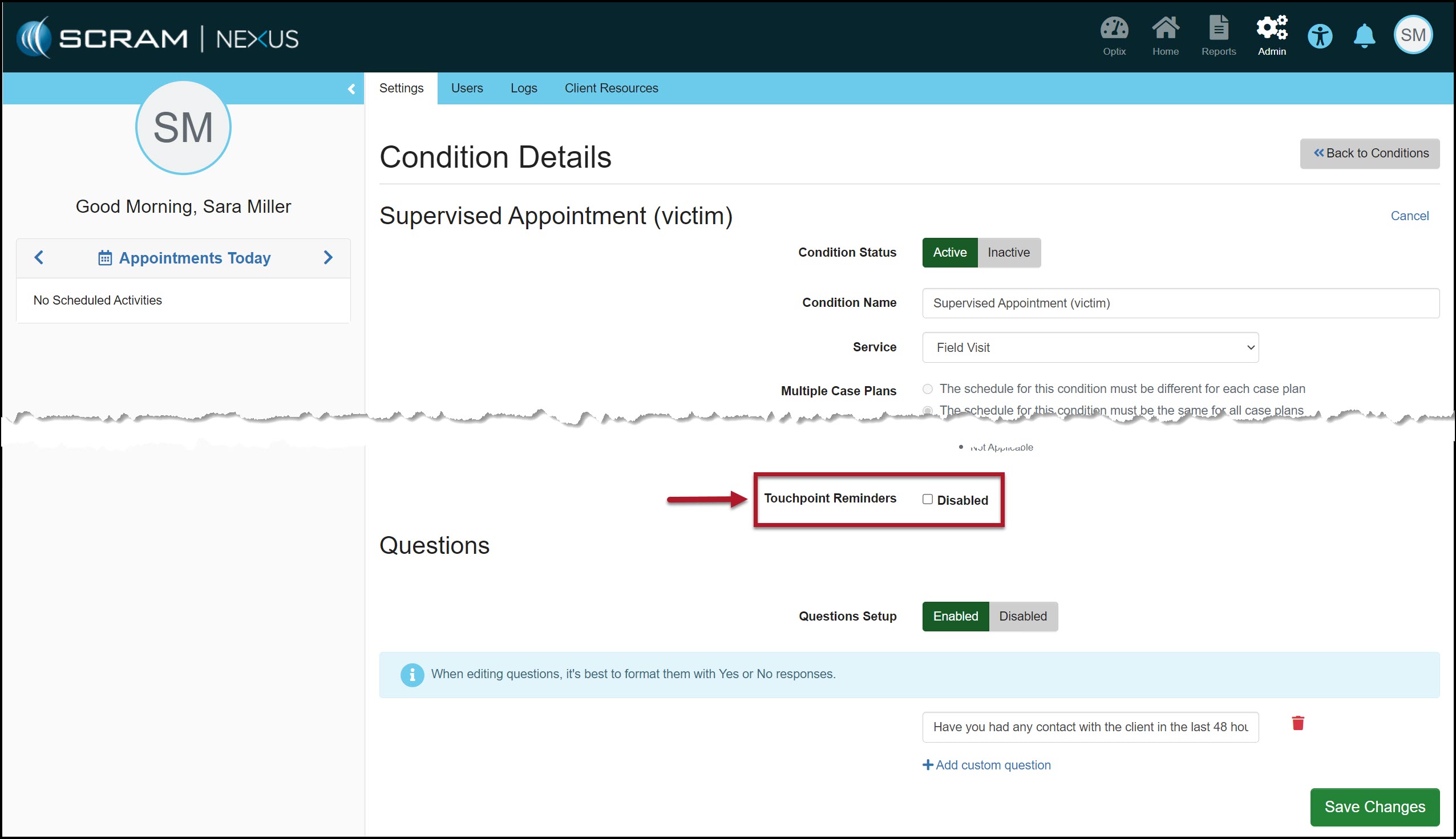Check the Touchpoint Reminders Disabled checkbox

[927, 499]
